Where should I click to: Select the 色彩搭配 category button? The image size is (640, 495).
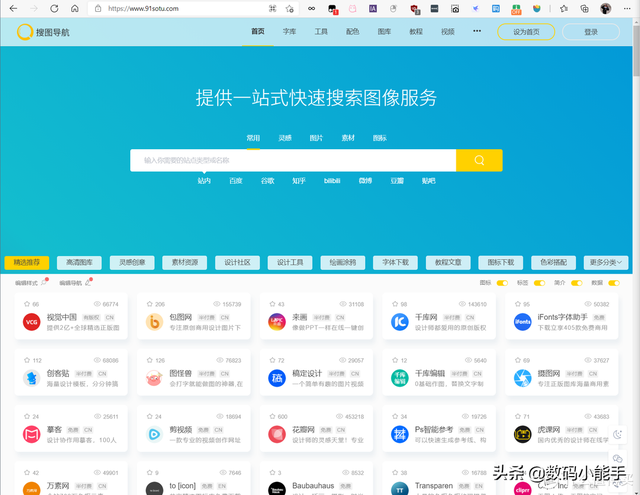[553, 263]
